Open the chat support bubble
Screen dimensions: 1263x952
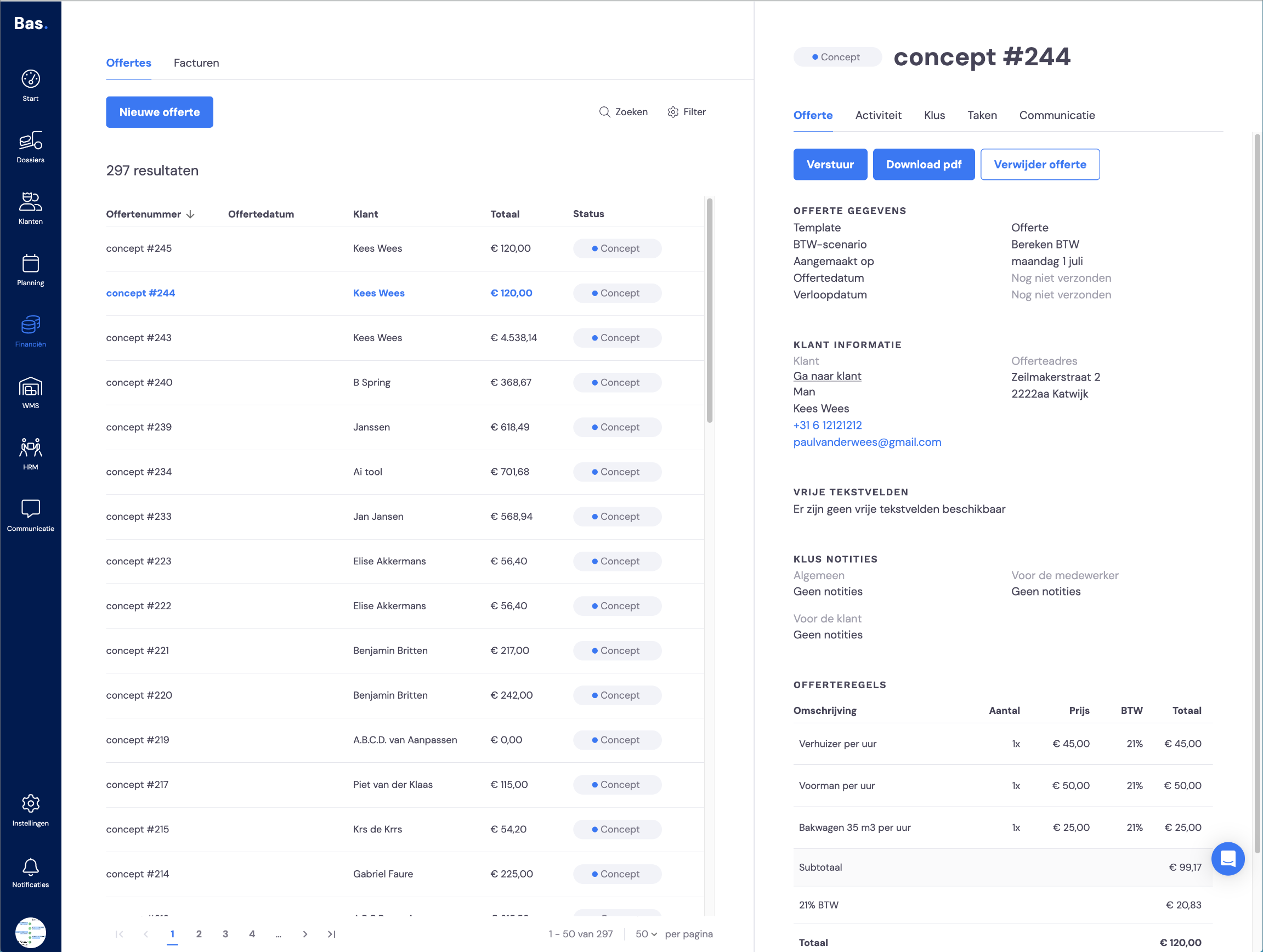(1227, 858)
